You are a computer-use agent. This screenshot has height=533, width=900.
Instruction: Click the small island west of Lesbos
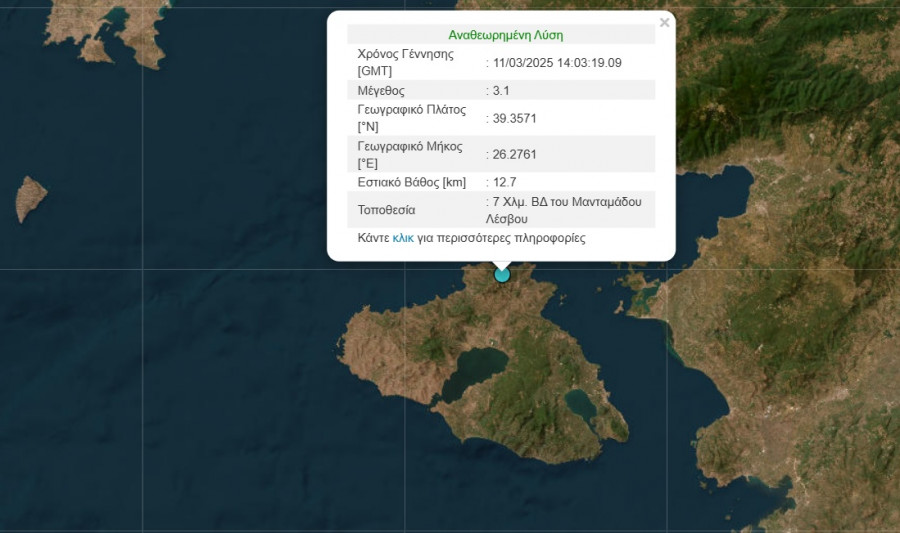(x=30, y=199)
